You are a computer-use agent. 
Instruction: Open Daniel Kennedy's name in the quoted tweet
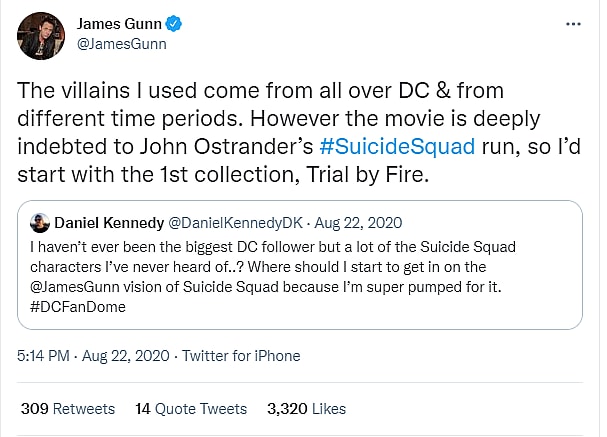109,221
